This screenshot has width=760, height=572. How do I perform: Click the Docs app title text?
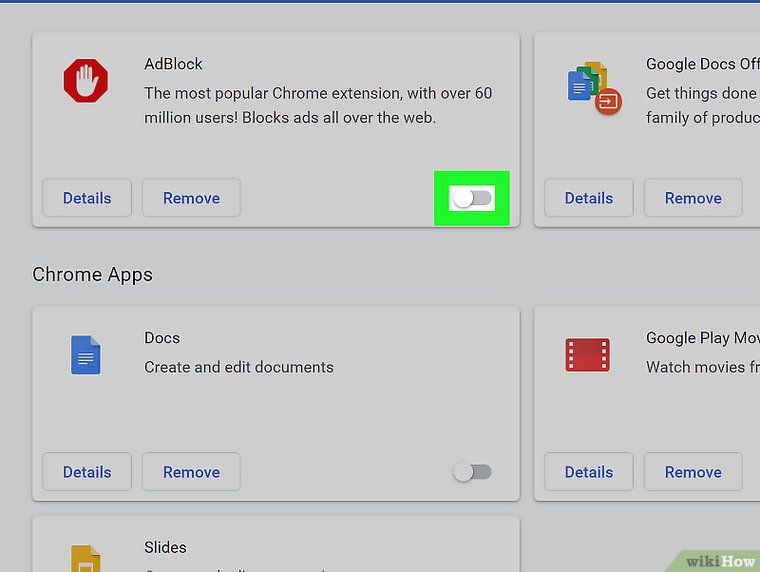[162, 338]
